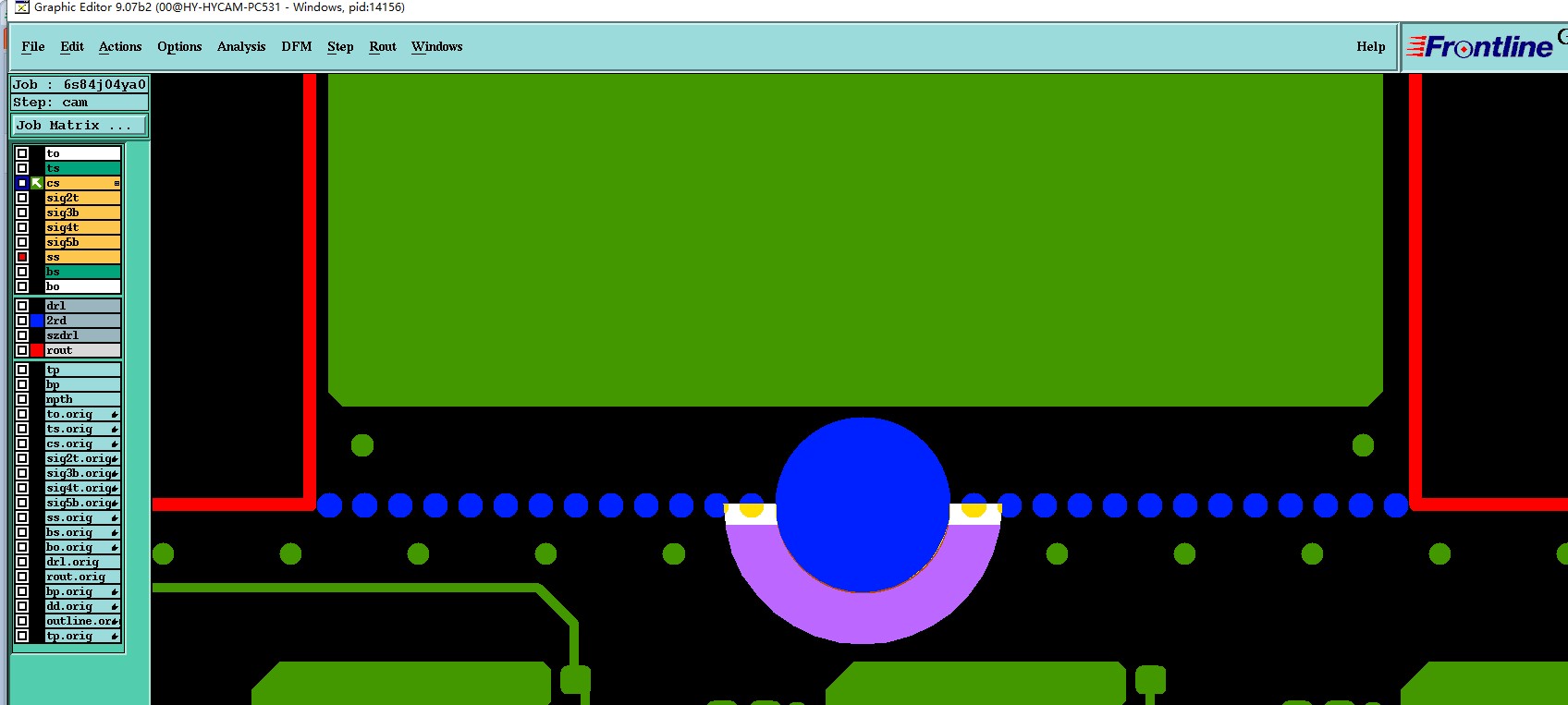
Task: Toggle display checkbox for layer rout
Action: 22,350
